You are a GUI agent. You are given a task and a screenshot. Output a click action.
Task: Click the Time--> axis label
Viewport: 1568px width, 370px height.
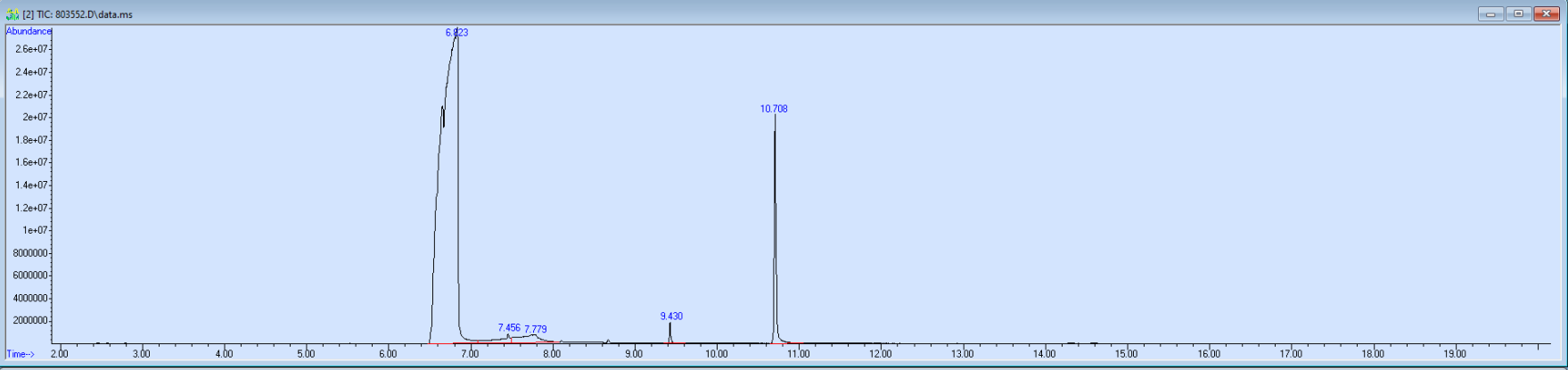(x=21, y=354)
